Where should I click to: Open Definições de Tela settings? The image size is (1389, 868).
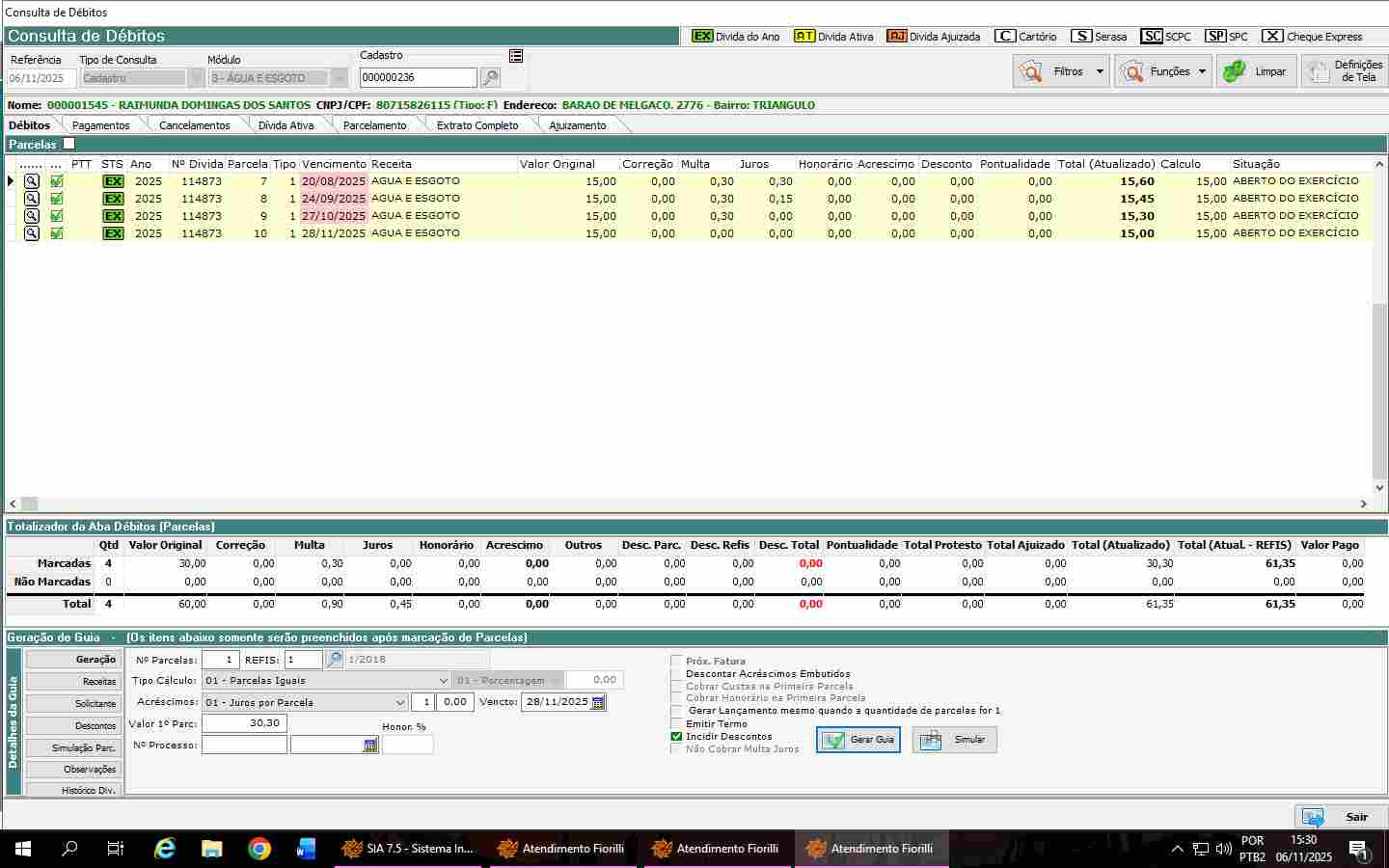[1344, 71]
